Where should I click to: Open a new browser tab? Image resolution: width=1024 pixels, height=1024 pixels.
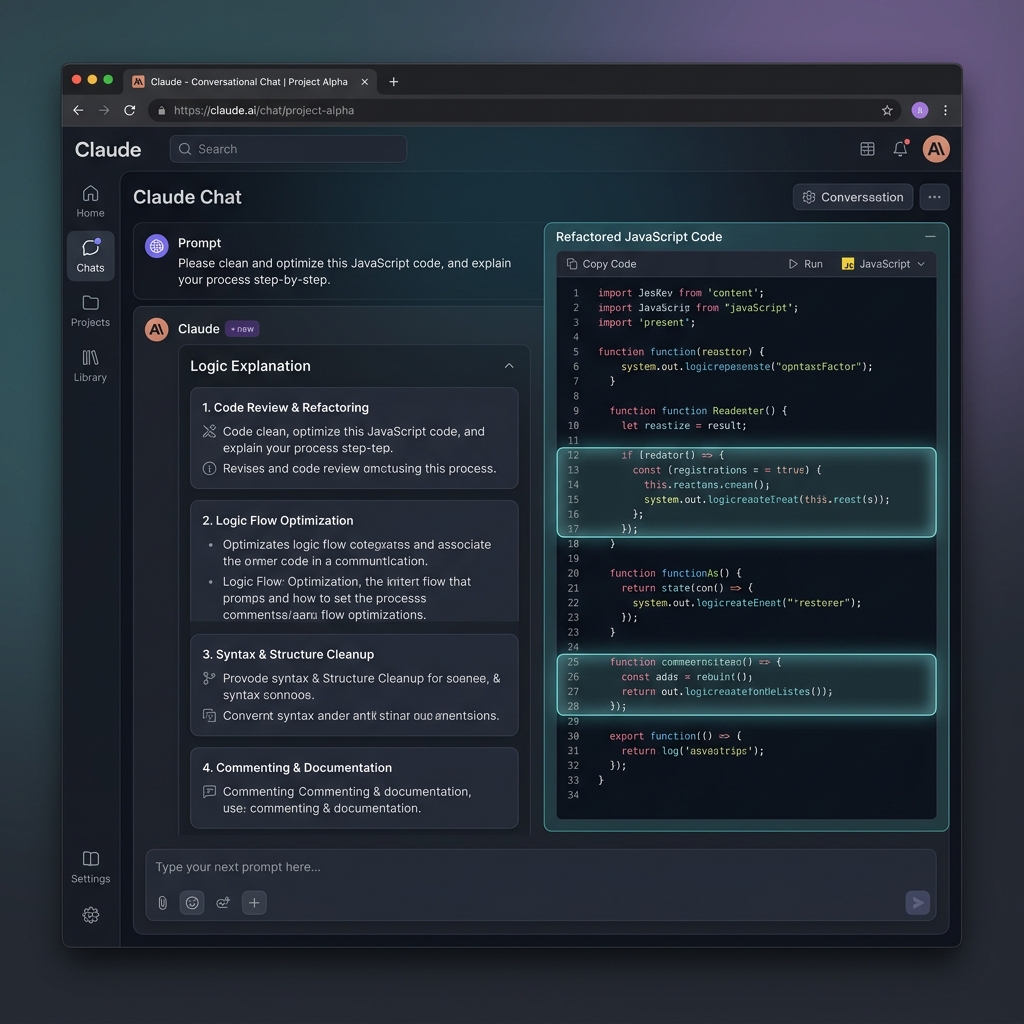393,82
